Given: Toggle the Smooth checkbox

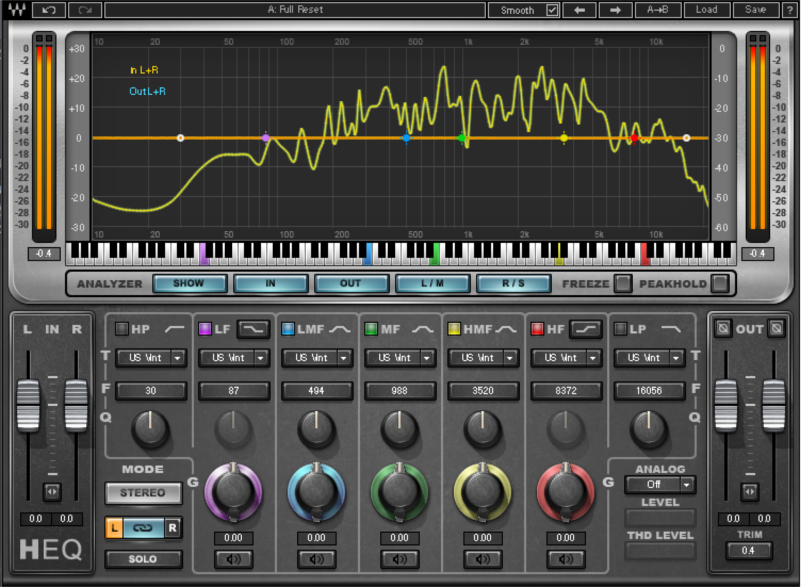Looking at the screenshot, I should pyautogui.click(x=552, y=10).
